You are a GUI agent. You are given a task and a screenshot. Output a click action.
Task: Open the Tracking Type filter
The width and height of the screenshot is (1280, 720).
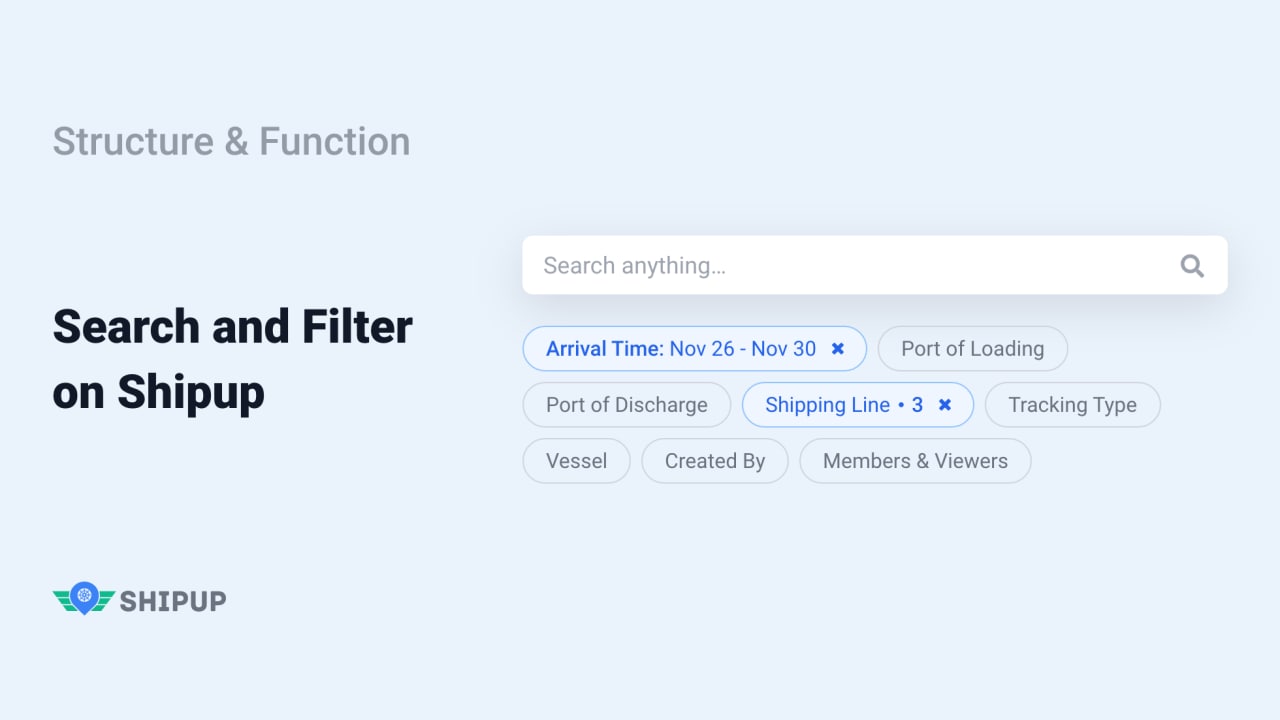1072,405
